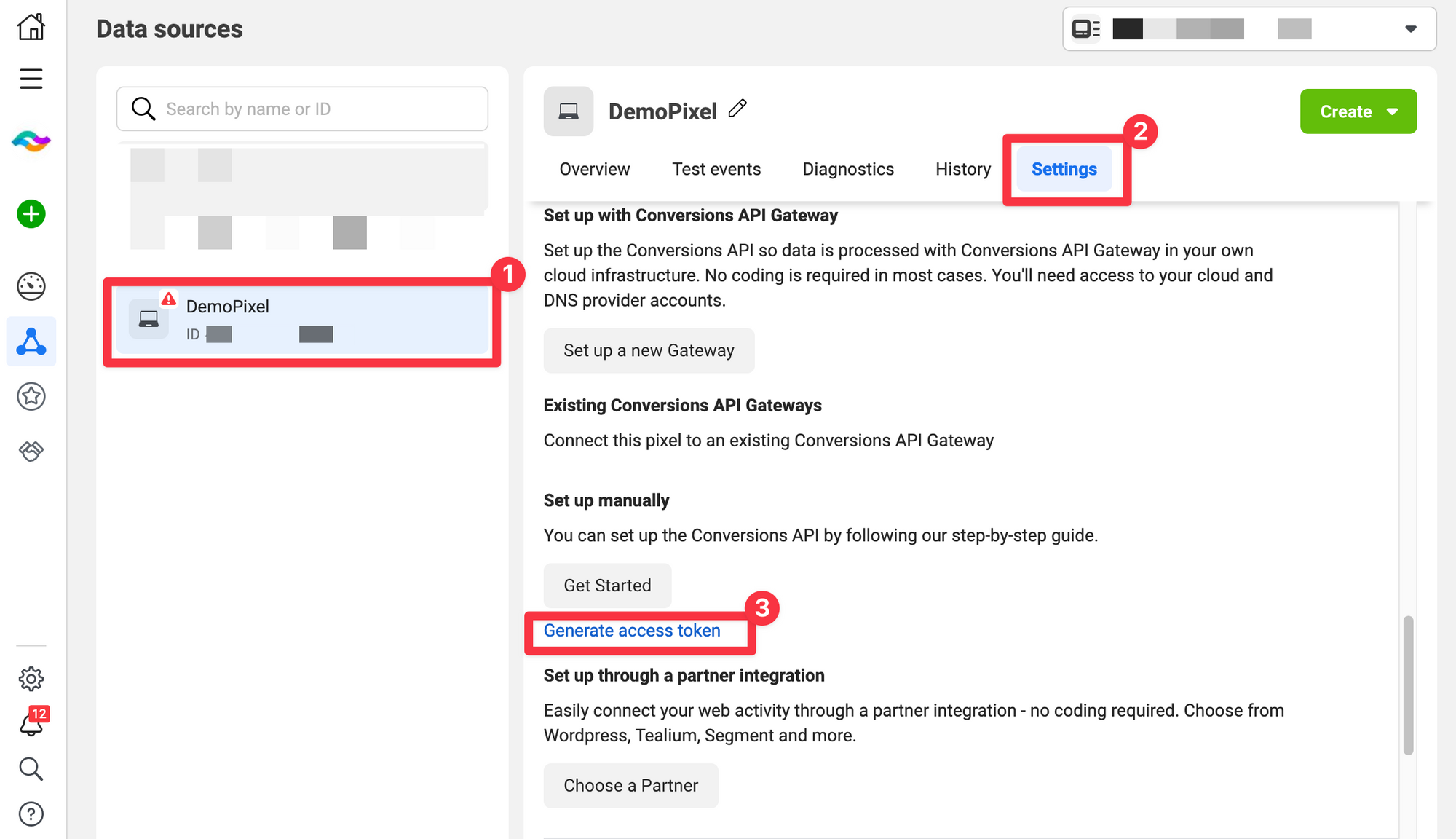Viewport: 1456px width, 839px height.
Task: Open the hamburger menu in the sidebar
Action: pyautogui.click(x=31, y=79)
